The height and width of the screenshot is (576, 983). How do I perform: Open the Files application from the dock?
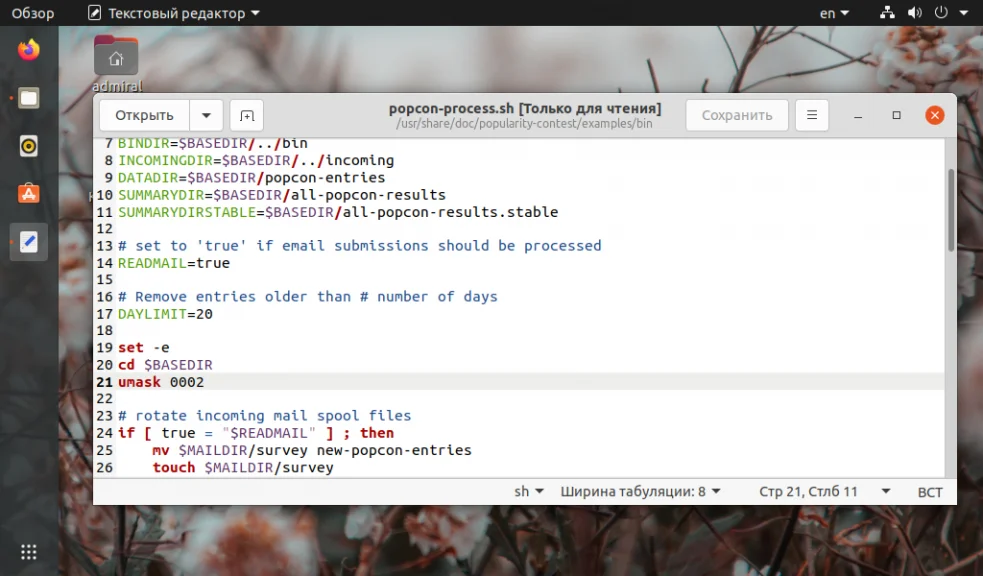(28, 97)
